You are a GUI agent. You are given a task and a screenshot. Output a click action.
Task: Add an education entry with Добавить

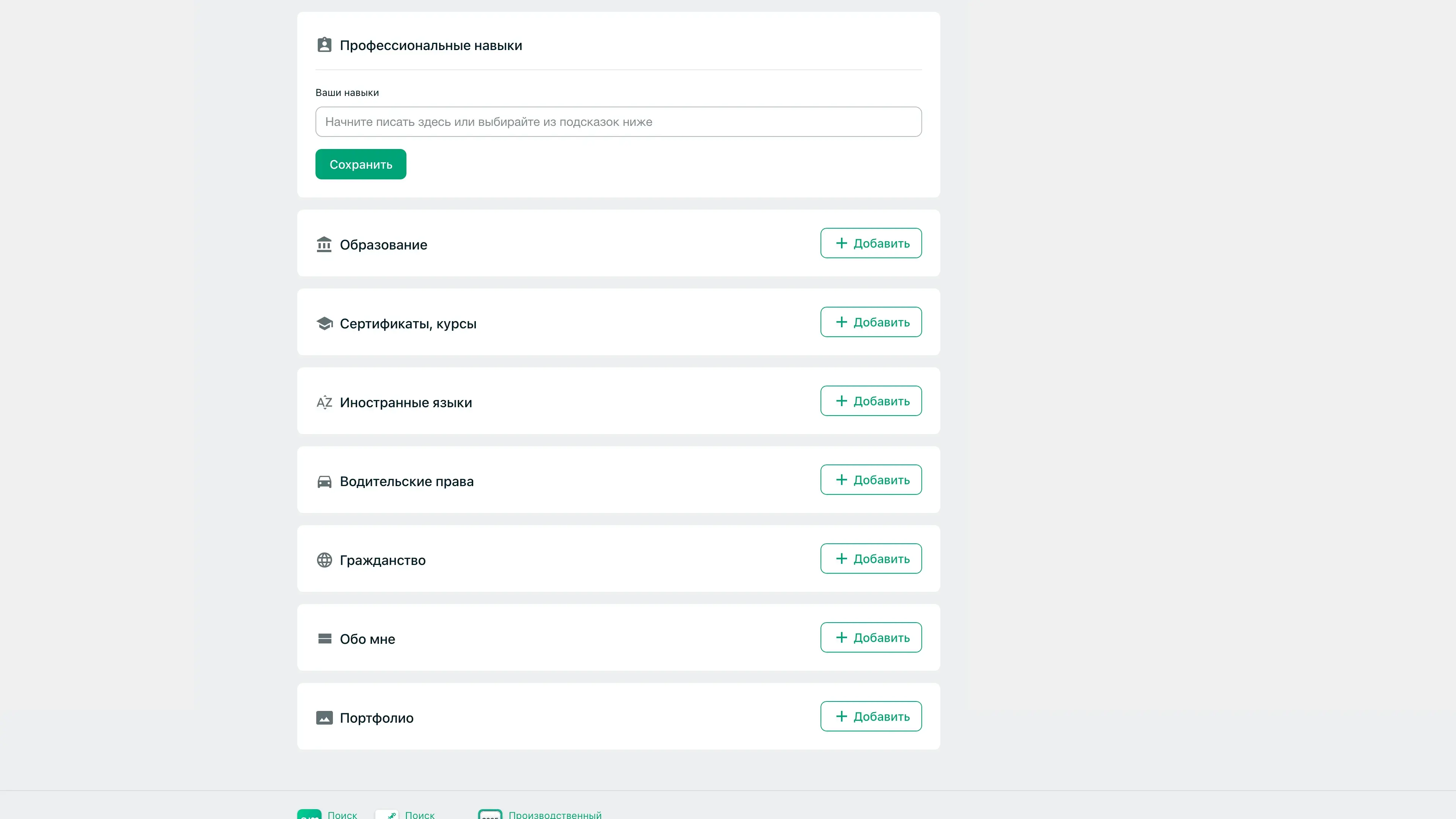[871, 243]
